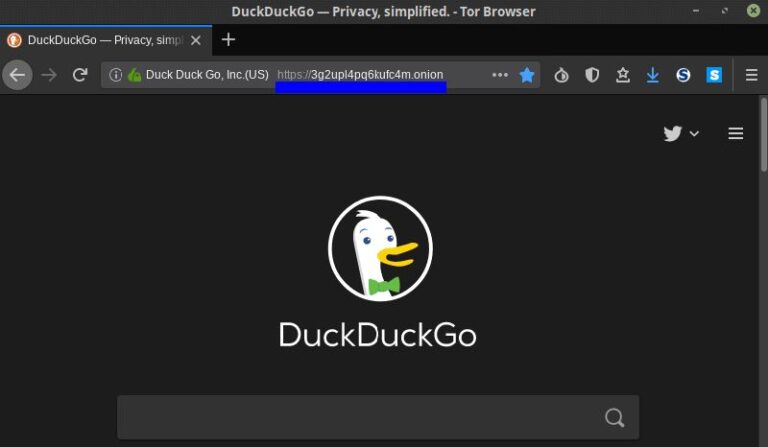Toggle the blue bookmark star

[527, 75]
